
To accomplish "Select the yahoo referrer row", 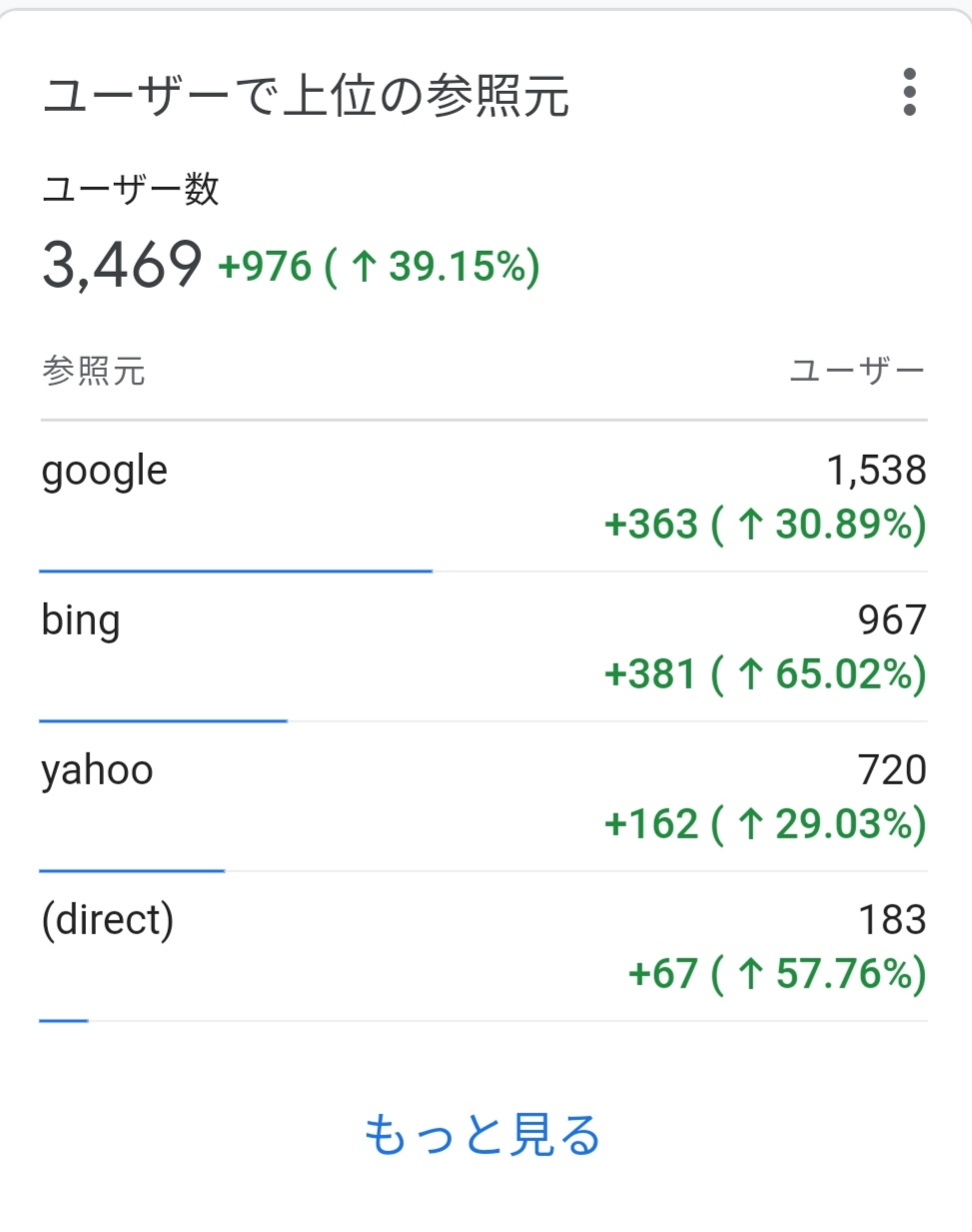I will click(484, 796).
